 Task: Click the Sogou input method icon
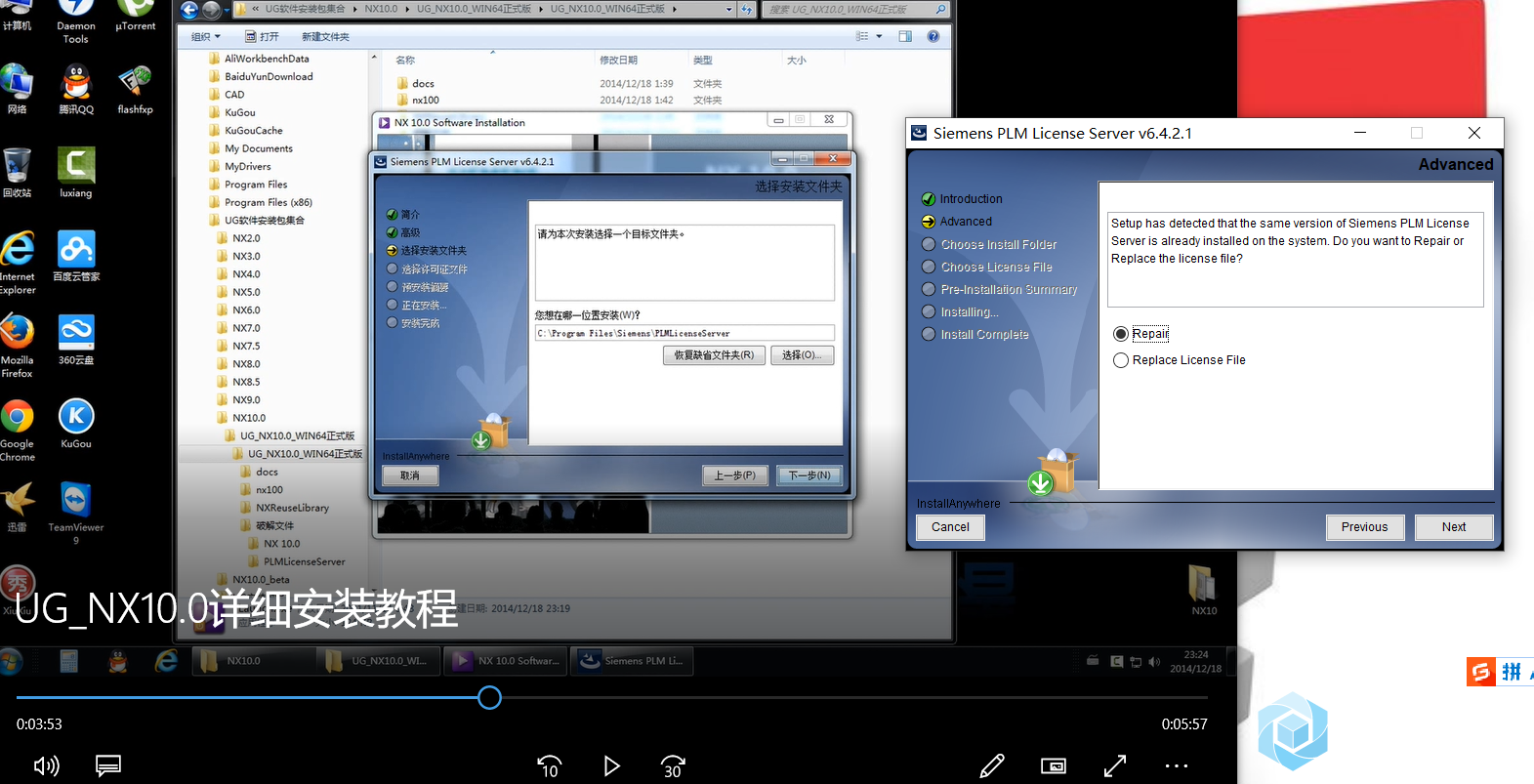coord(1481,672)
